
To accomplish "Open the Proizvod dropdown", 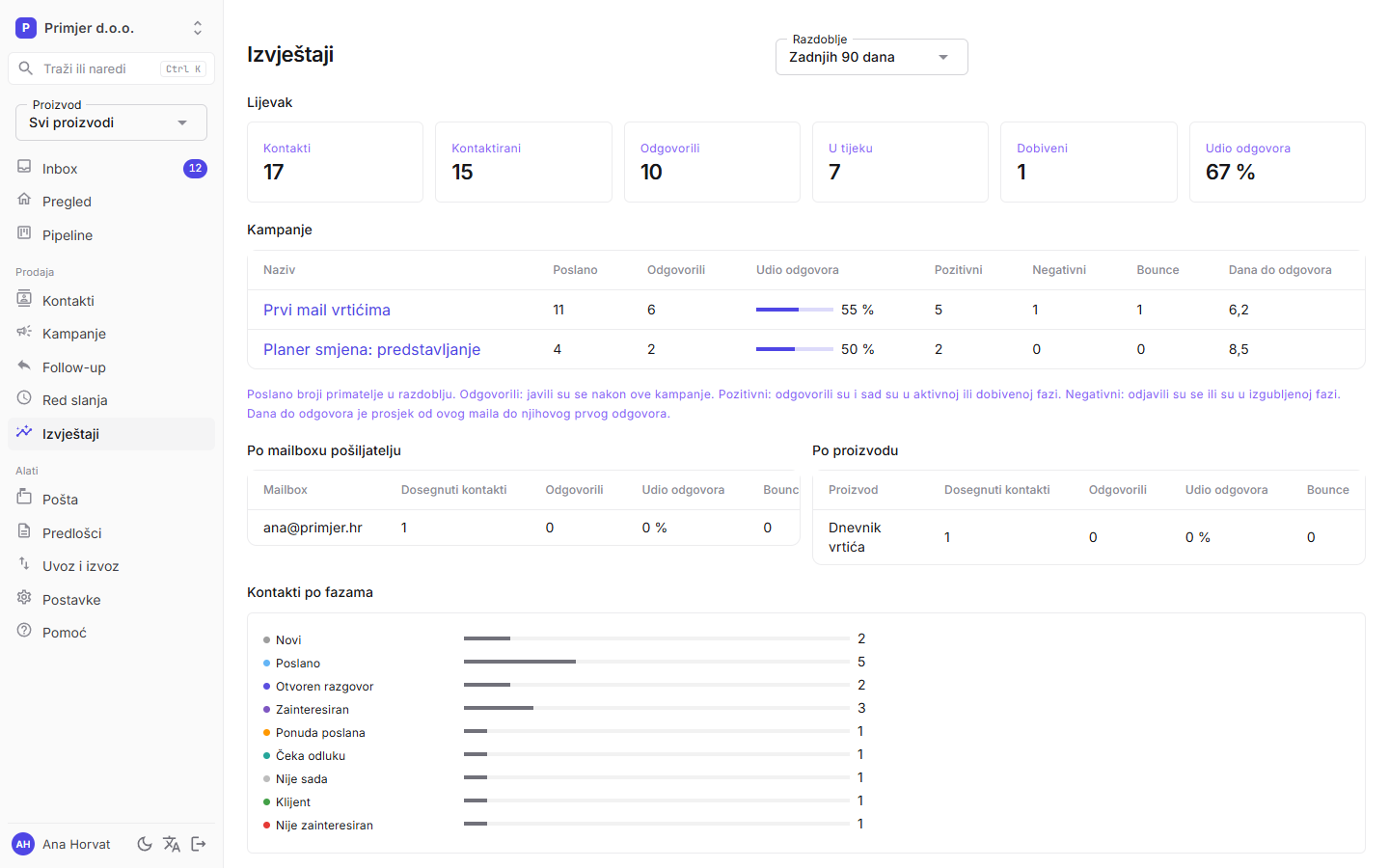I will (111, 122).
